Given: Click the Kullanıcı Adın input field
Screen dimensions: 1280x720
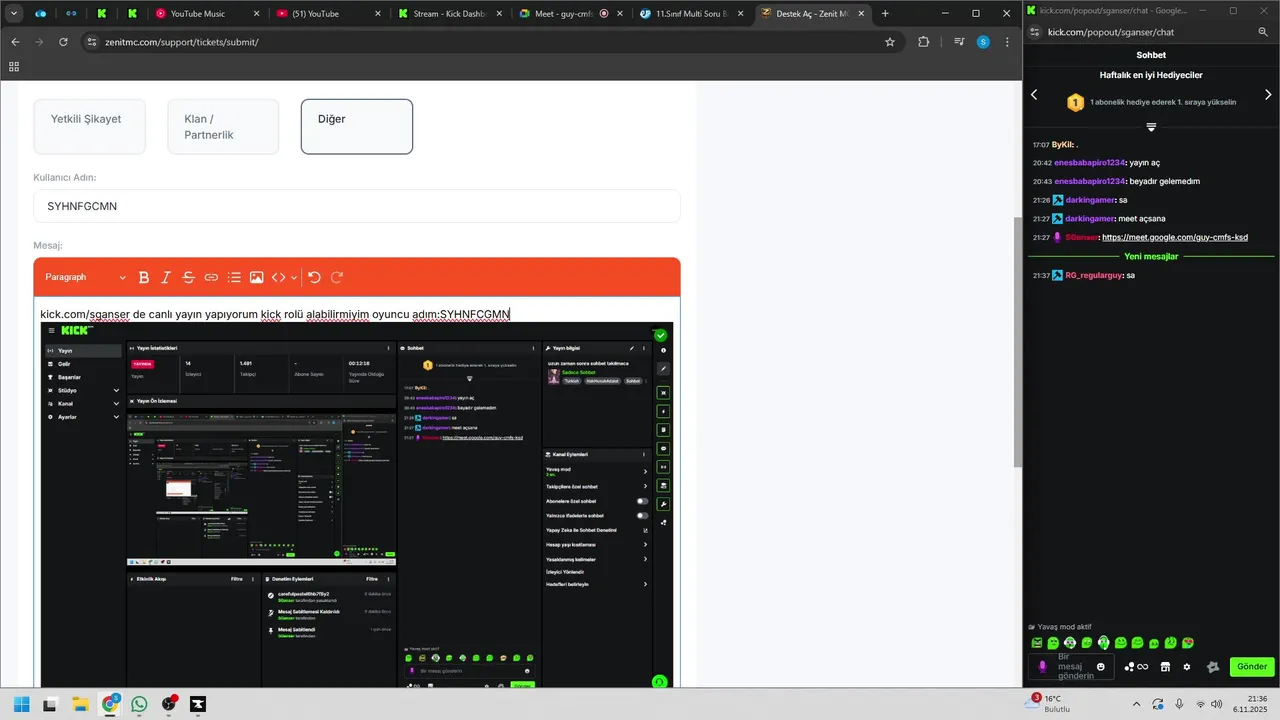Looking at the screenshot, I should (x=357, y=206).
